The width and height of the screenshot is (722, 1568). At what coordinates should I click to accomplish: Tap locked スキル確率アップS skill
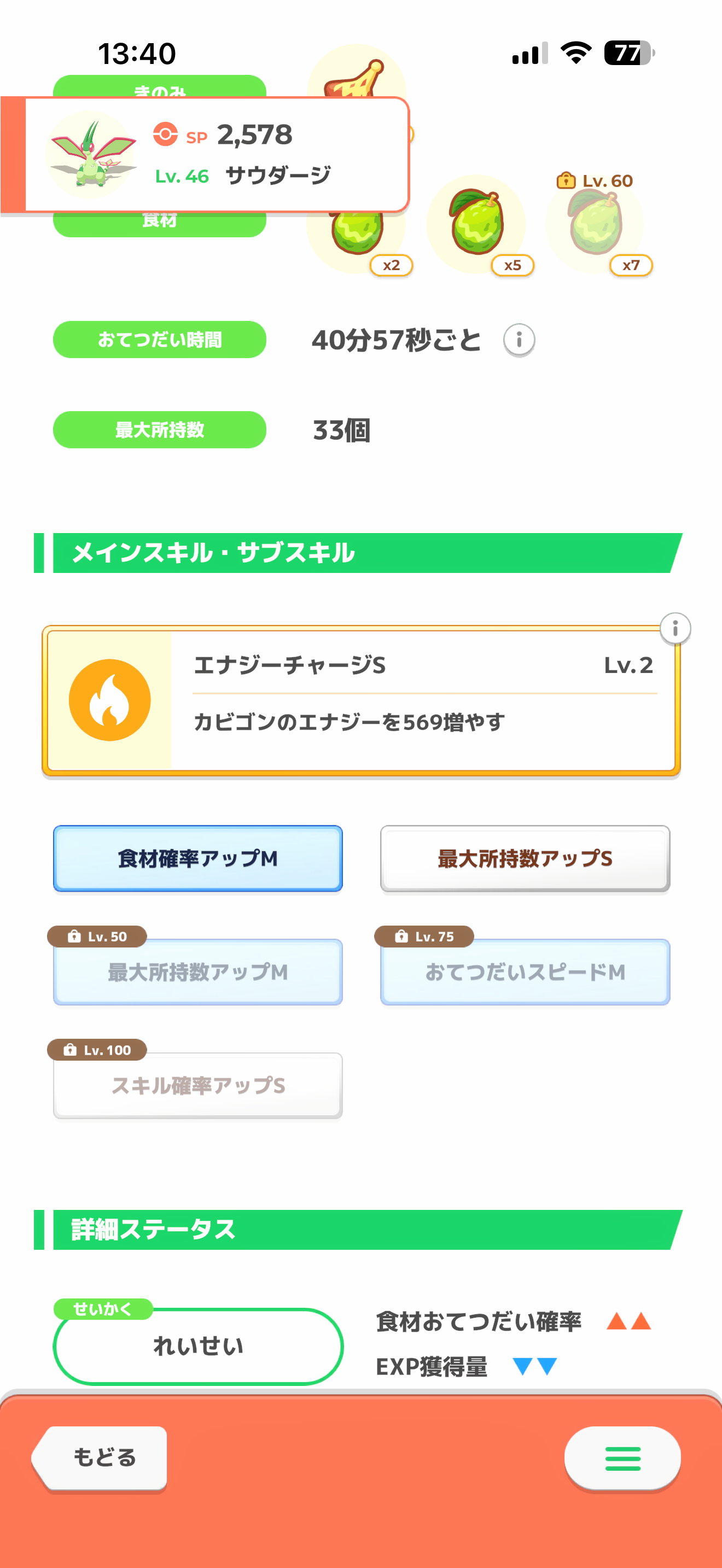pos(198,1085)
